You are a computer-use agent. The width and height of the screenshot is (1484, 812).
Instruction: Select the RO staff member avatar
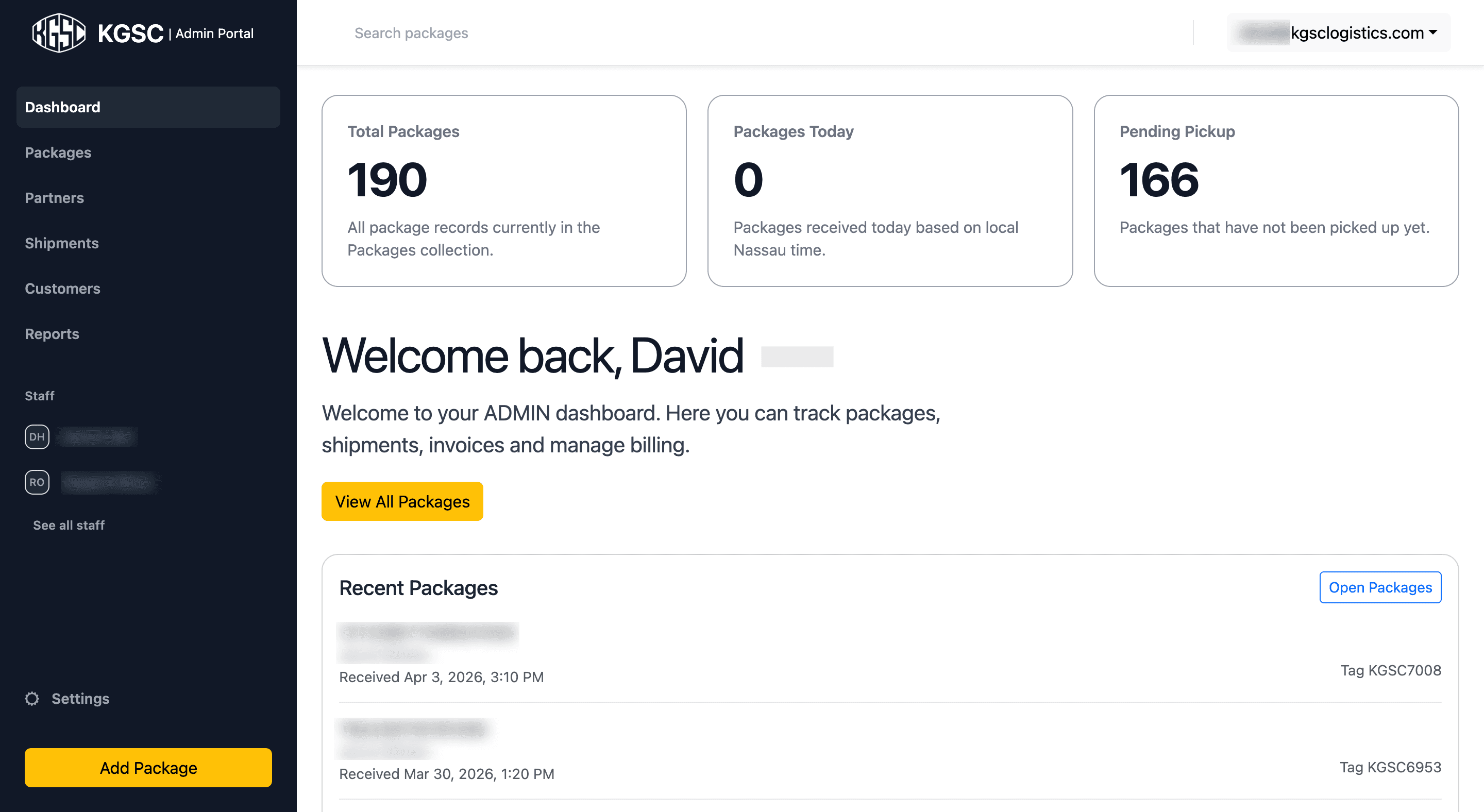click(36, 482)
